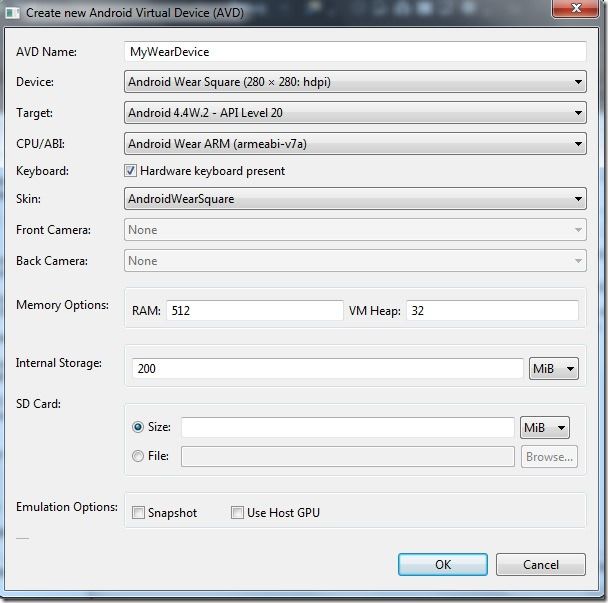This screenshot has width=608, height=603.
Task: Click the Cancel button
Action: 541,565
